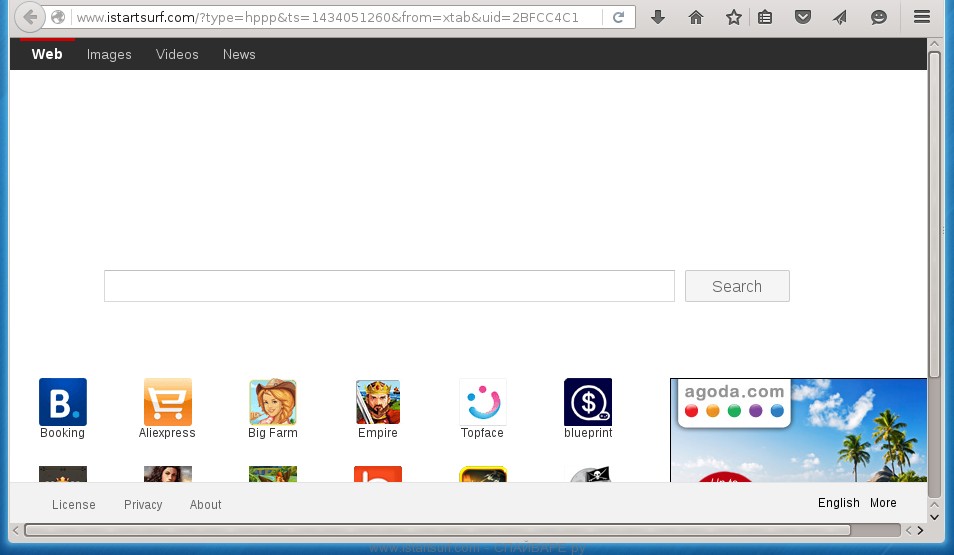Open the Aliexpress shopping cart icon

pyautogui.click(x=168, y=402)
